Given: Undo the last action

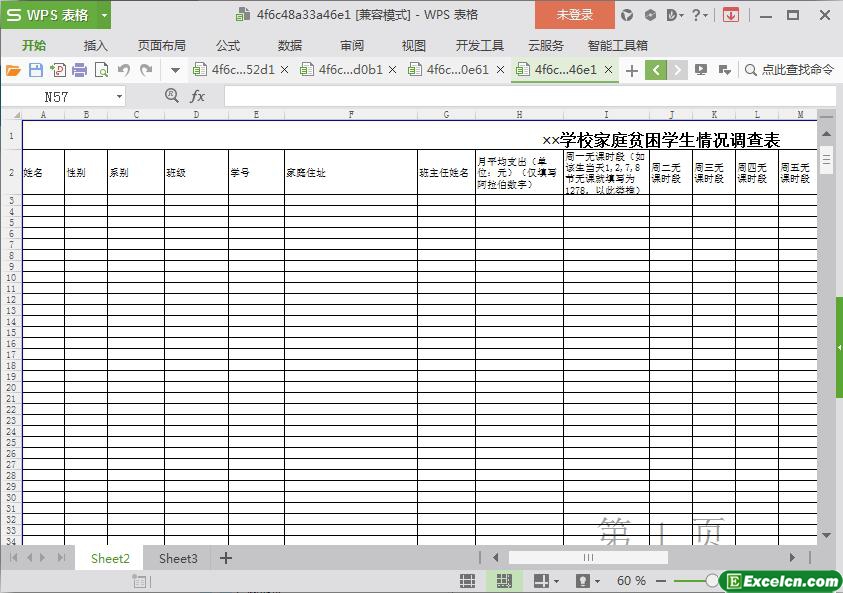Looking at the screenshot, I should [124, 70].
